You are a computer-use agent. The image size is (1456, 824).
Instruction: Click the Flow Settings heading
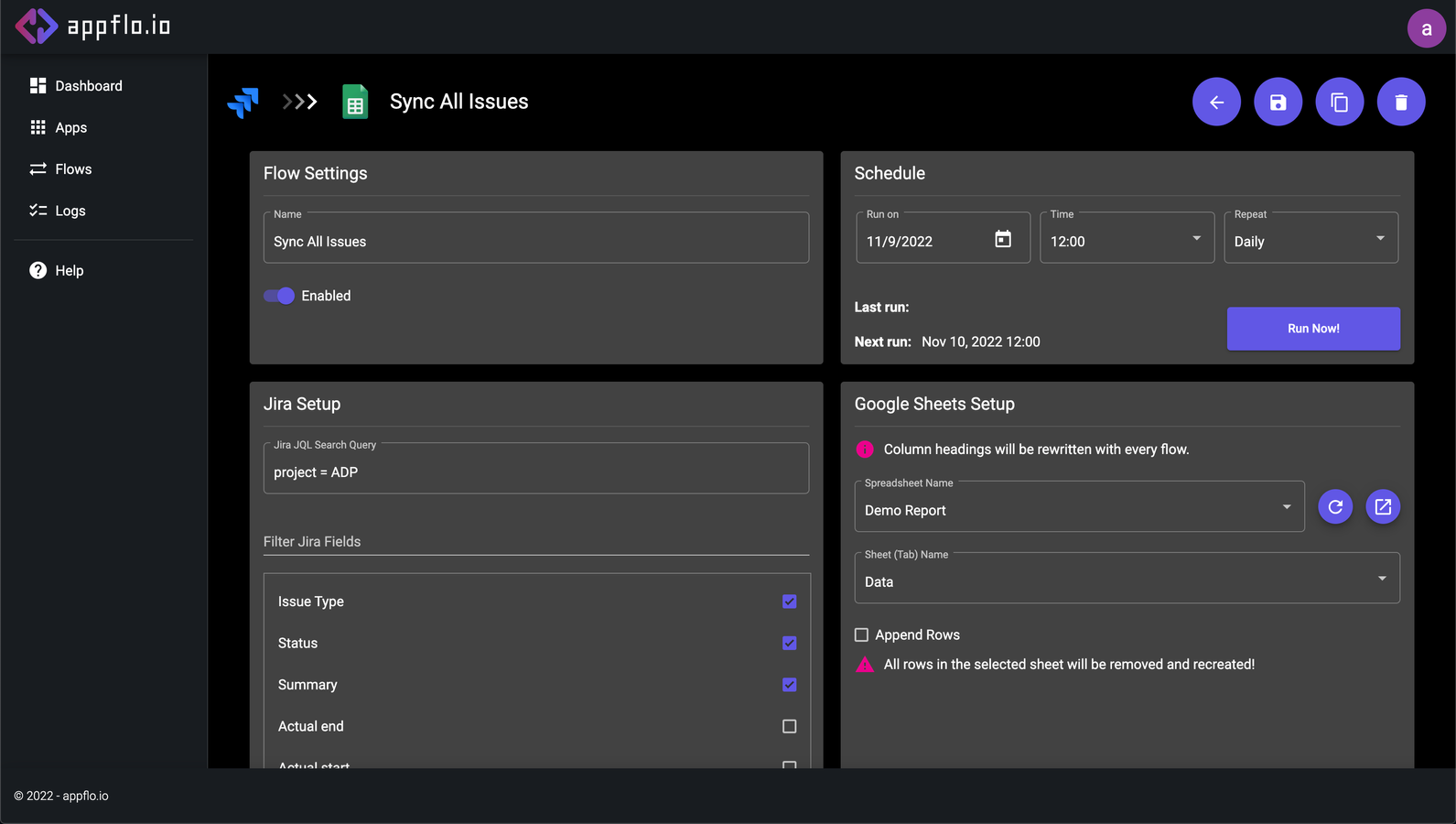pyautogui.click(x=316, y=174)
